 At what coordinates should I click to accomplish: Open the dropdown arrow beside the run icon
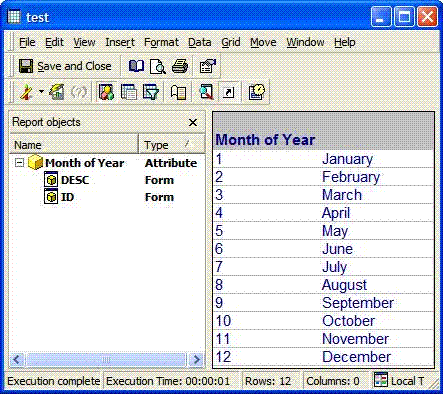click(41, 91)
